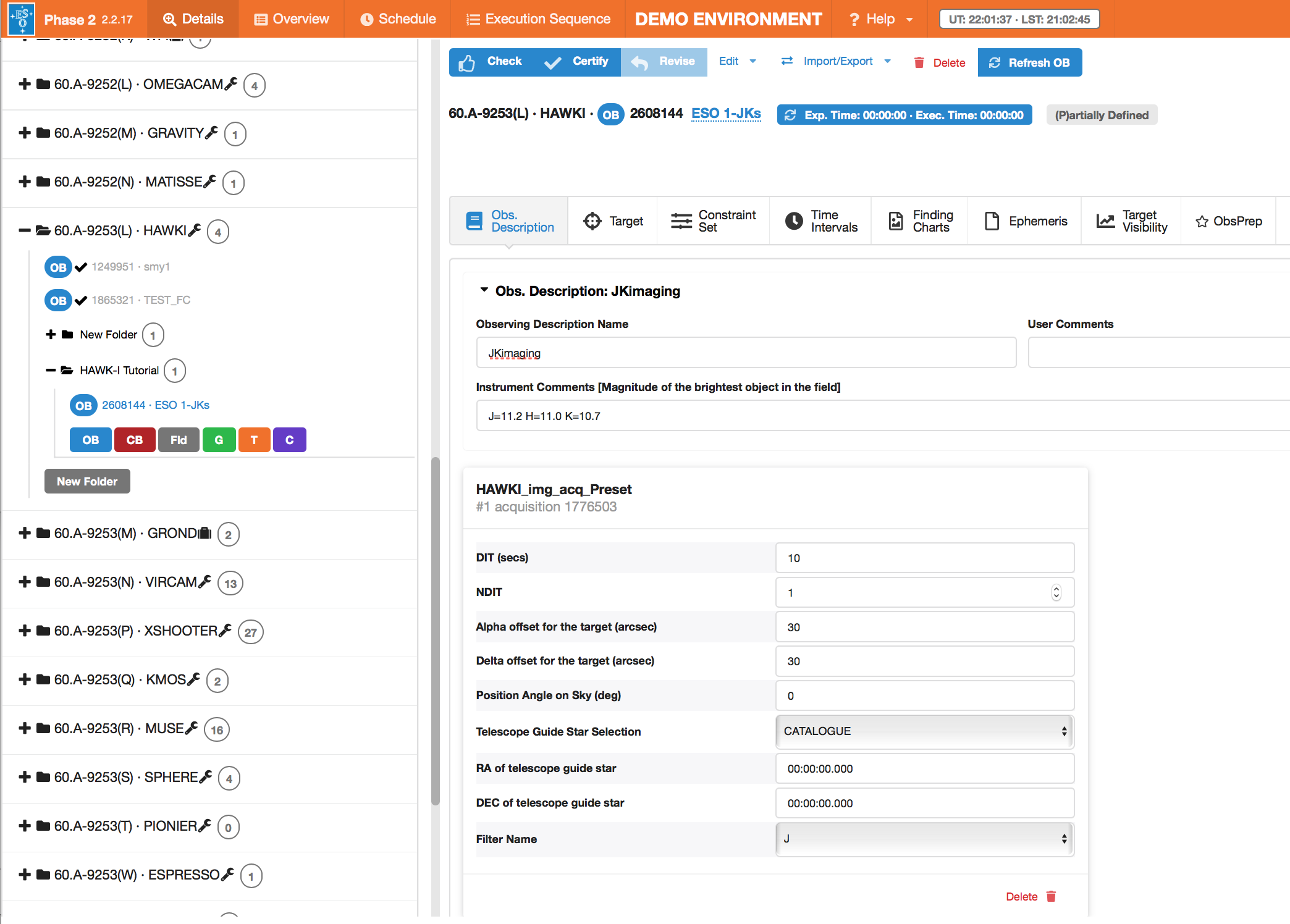Click the Delete trash icon in acquisition template
The width and height of the screenshot is (1290, 924).
point(1051,896)
